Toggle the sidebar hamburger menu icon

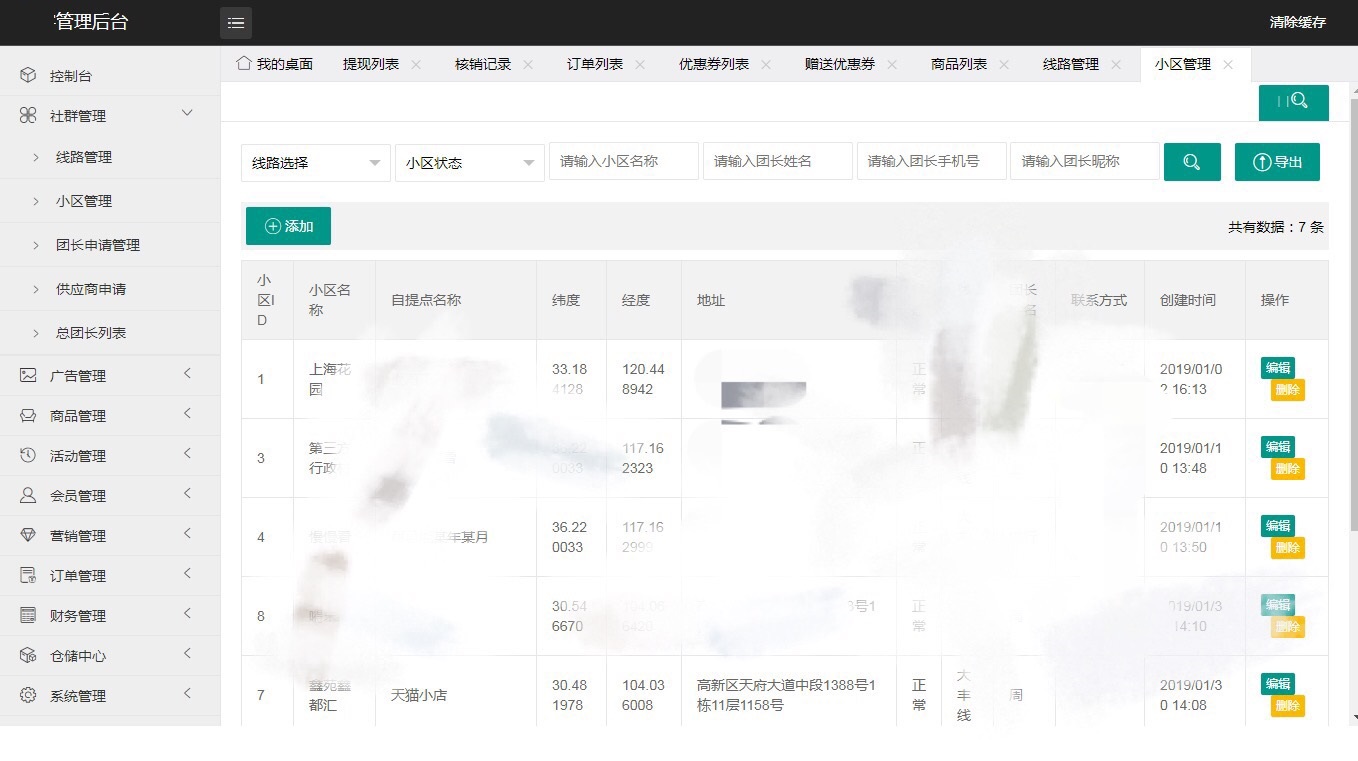pos(236,22)
